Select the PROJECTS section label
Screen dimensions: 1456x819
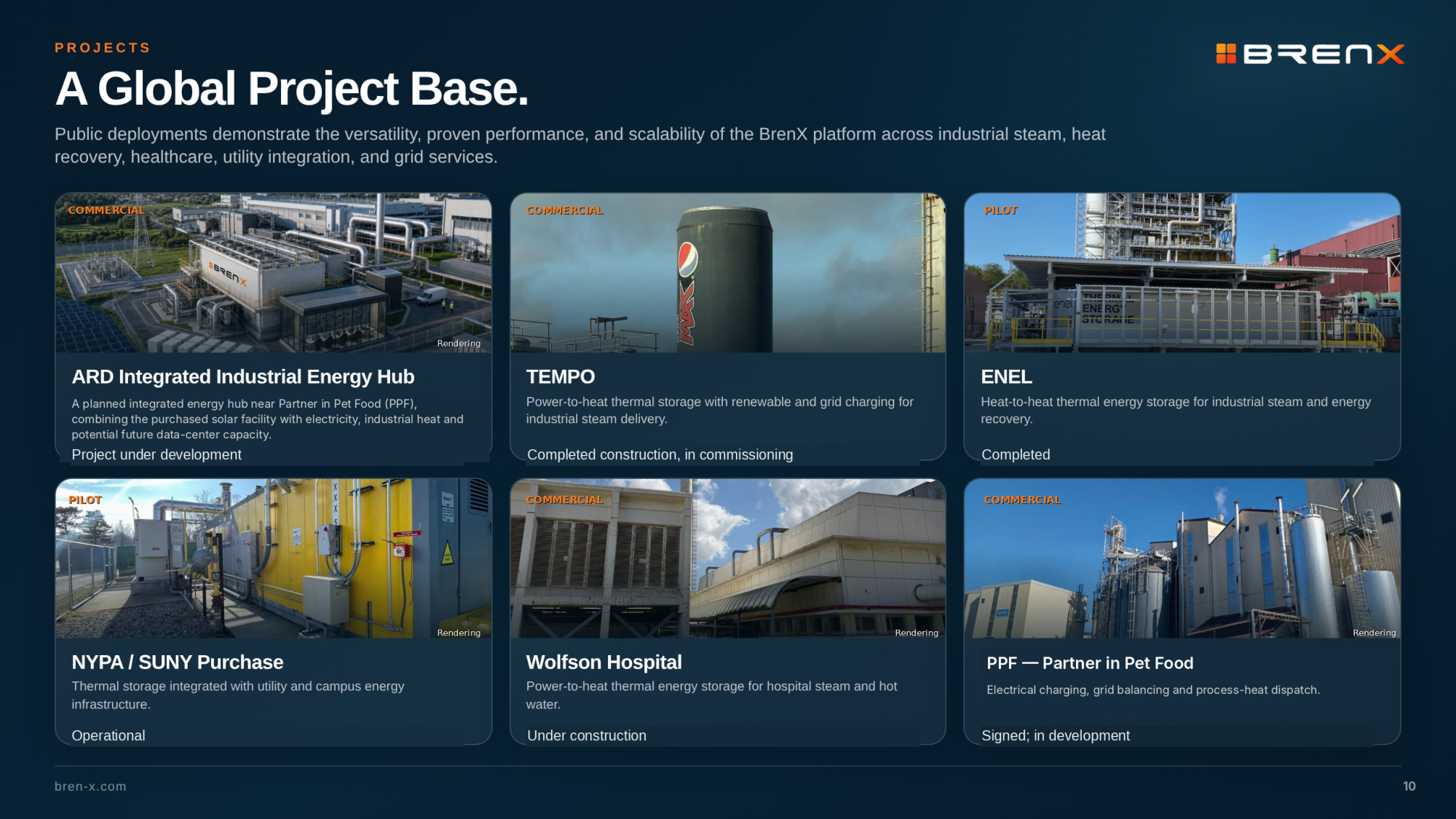[103, 48]
